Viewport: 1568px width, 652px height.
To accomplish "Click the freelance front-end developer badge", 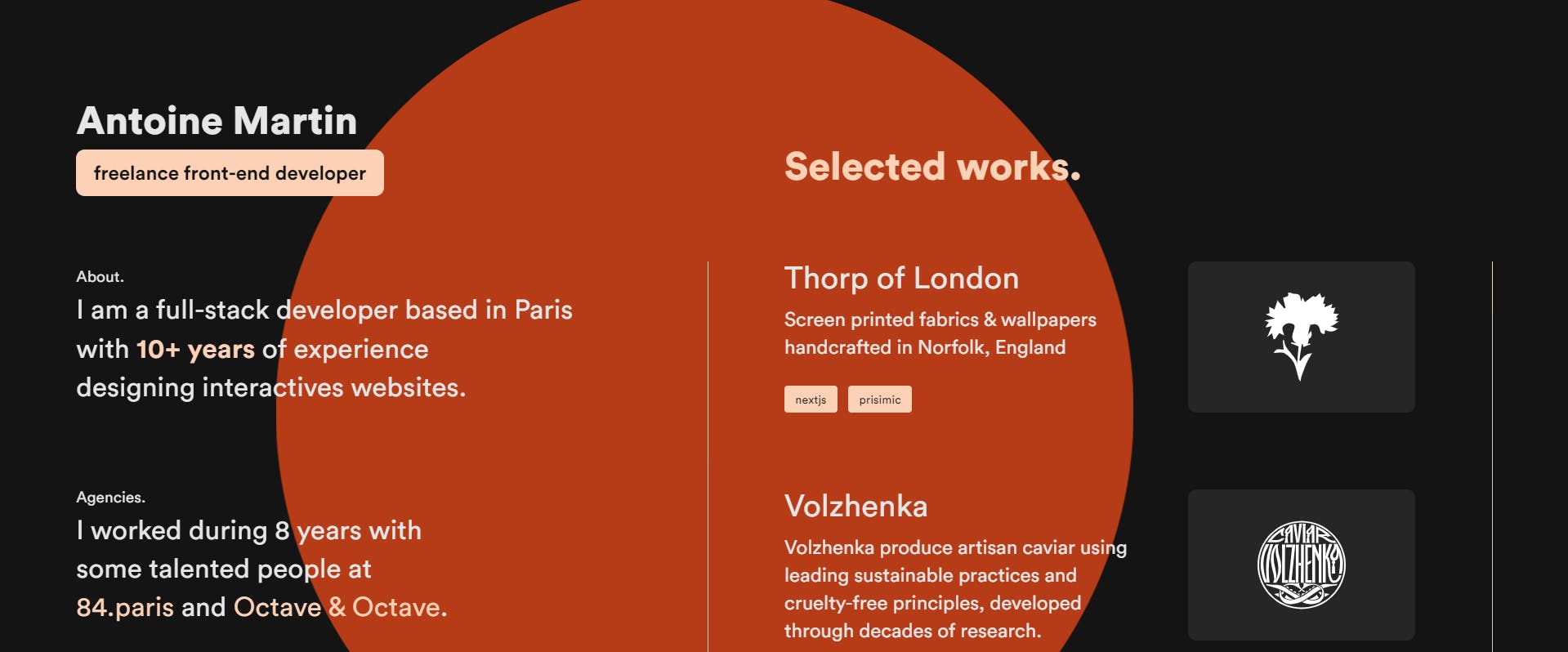I will [x=230, y=173].
